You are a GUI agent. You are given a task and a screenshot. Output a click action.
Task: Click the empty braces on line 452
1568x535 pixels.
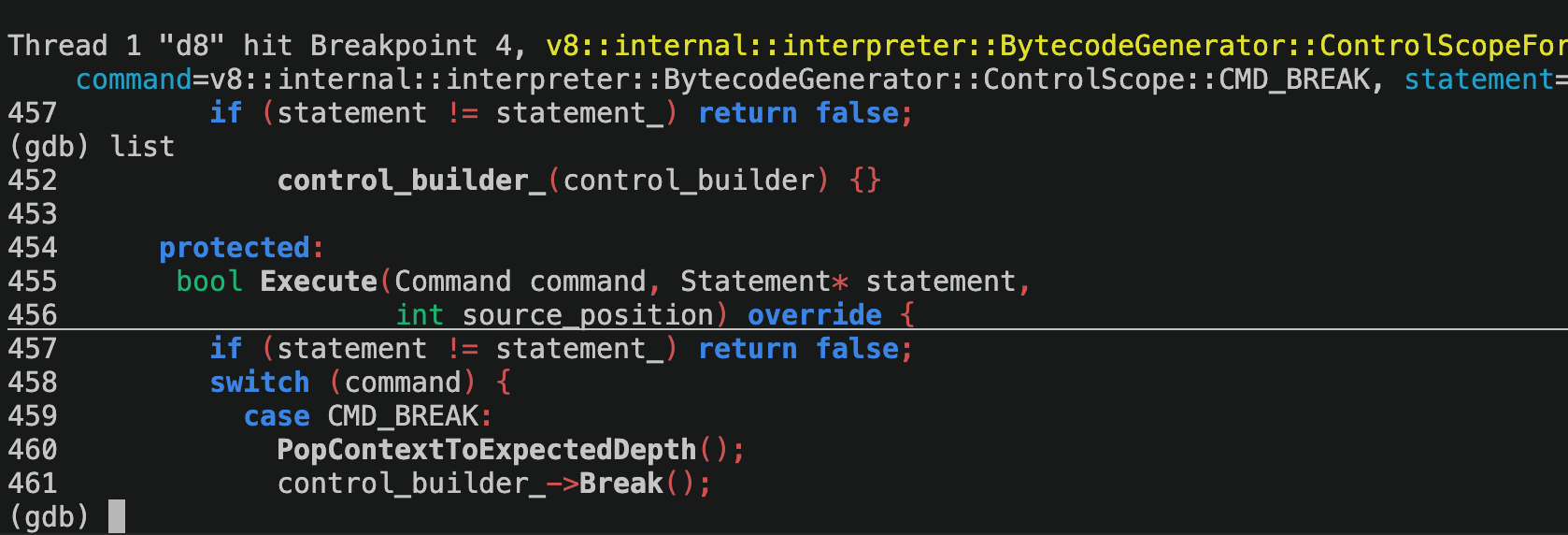(865, 181)
